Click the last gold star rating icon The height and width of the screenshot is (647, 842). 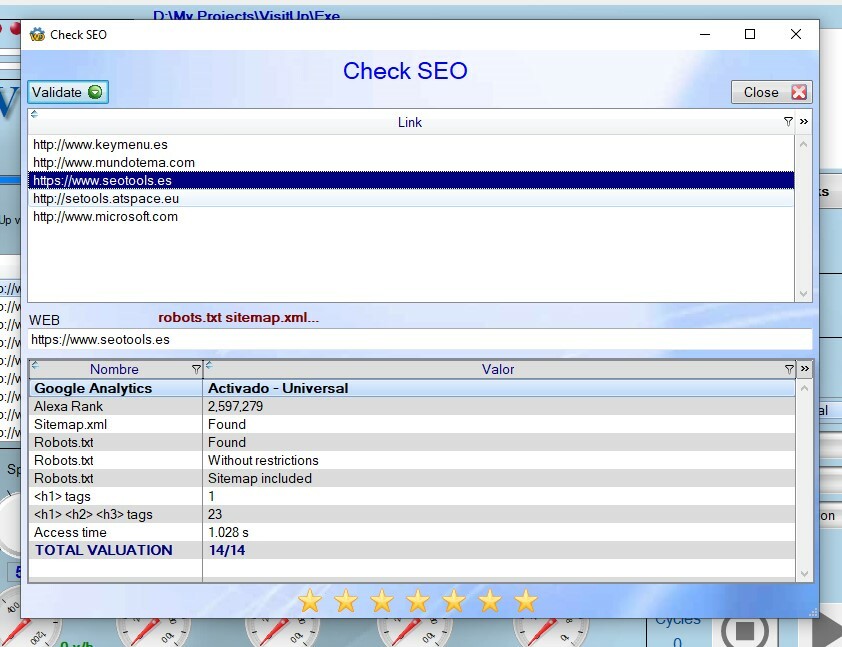[x=525, y=601]
